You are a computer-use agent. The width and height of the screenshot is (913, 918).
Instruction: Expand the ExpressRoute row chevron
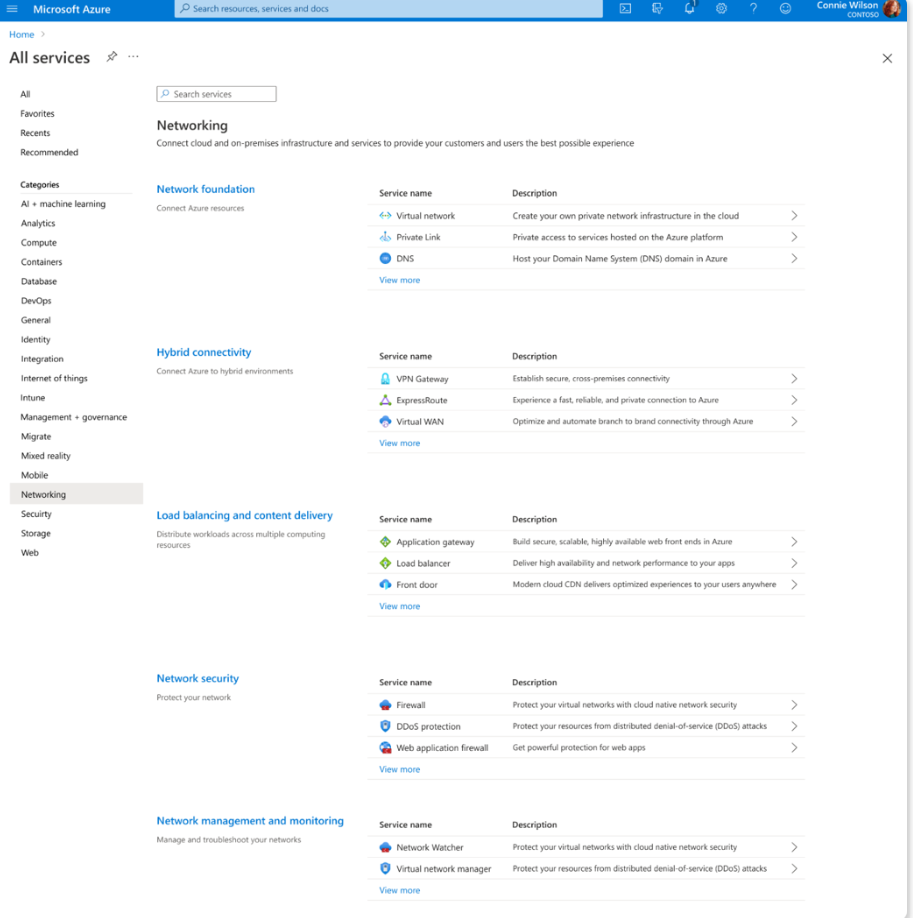[794, 400]
